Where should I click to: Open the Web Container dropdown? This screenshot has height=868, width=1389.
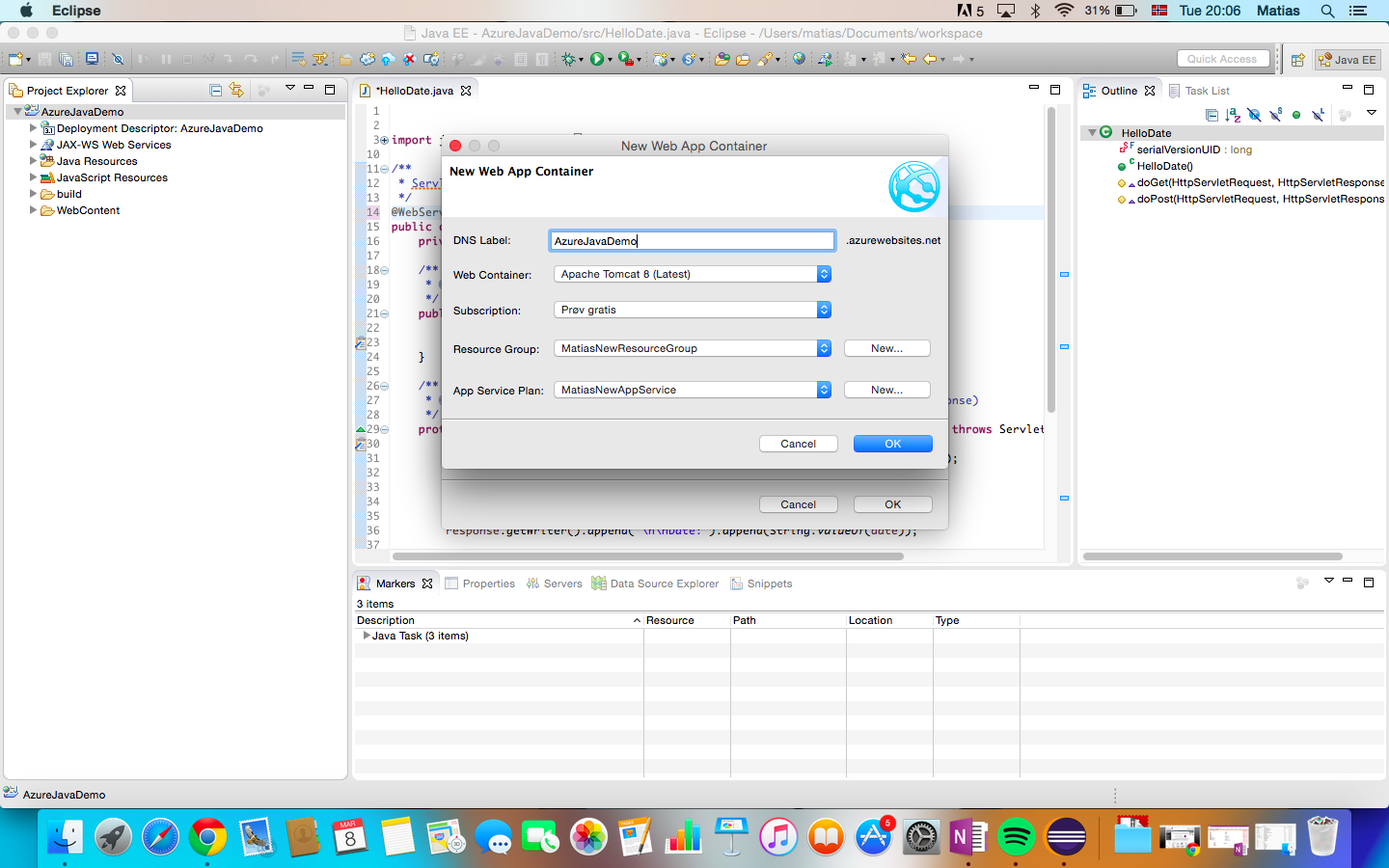693,274
